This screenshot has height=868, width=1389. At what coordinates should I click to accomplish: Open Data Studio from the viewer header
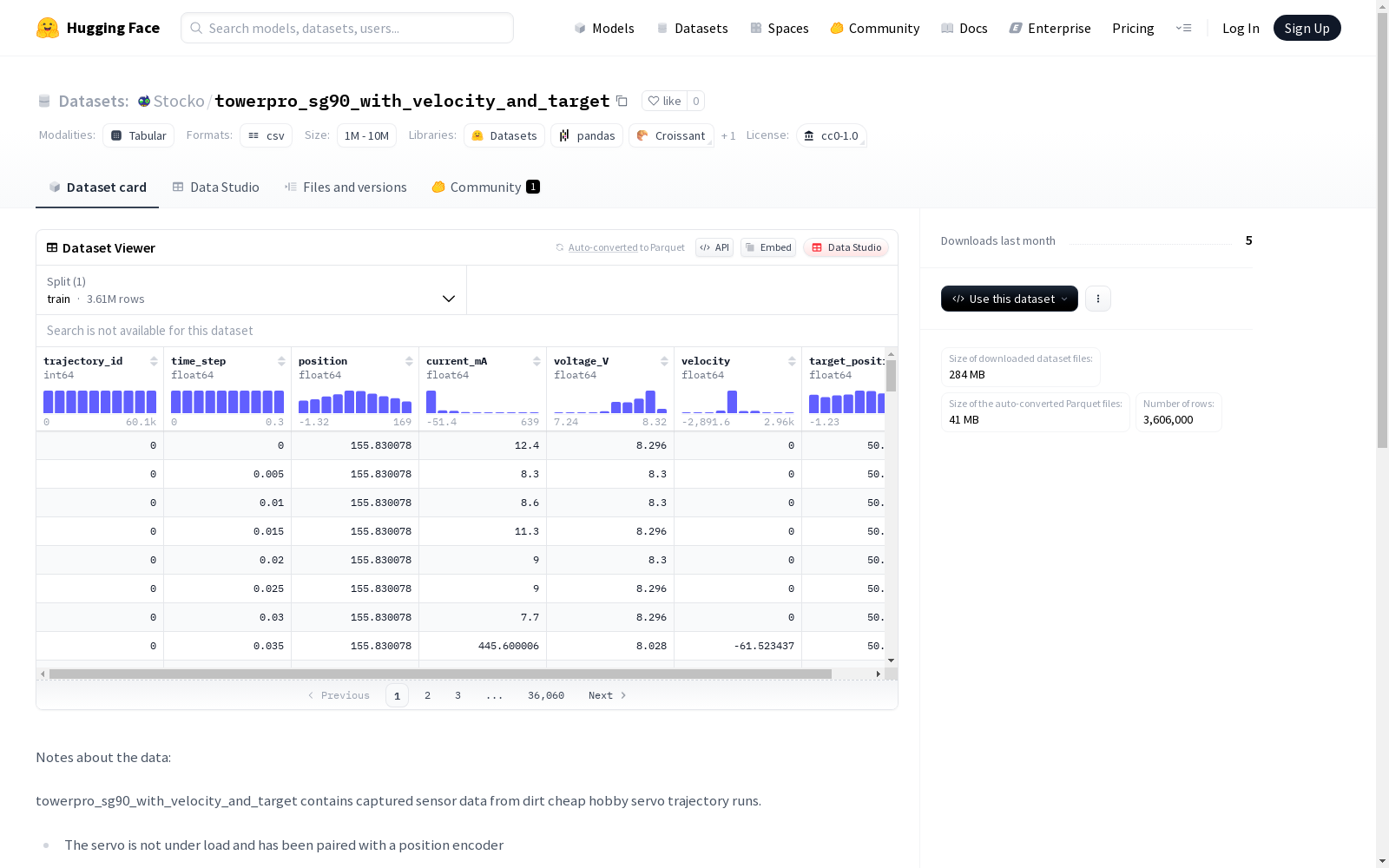846,247
